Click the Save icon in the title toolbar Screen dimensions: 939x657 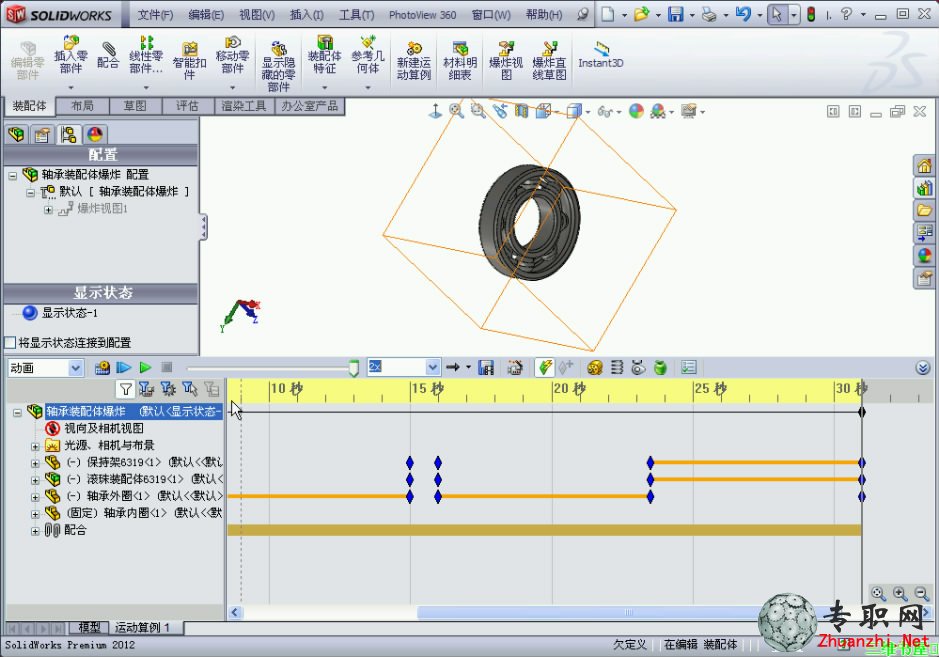tap(676, 14)
